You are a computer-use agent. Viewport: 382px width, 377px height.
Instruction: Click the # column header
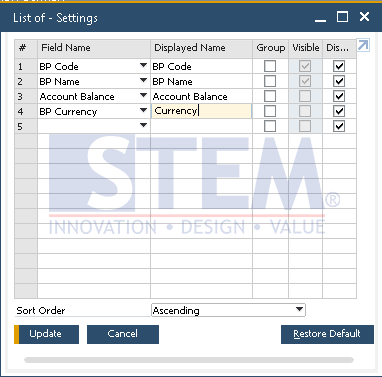pyautogui.click(x=26, y=48)
